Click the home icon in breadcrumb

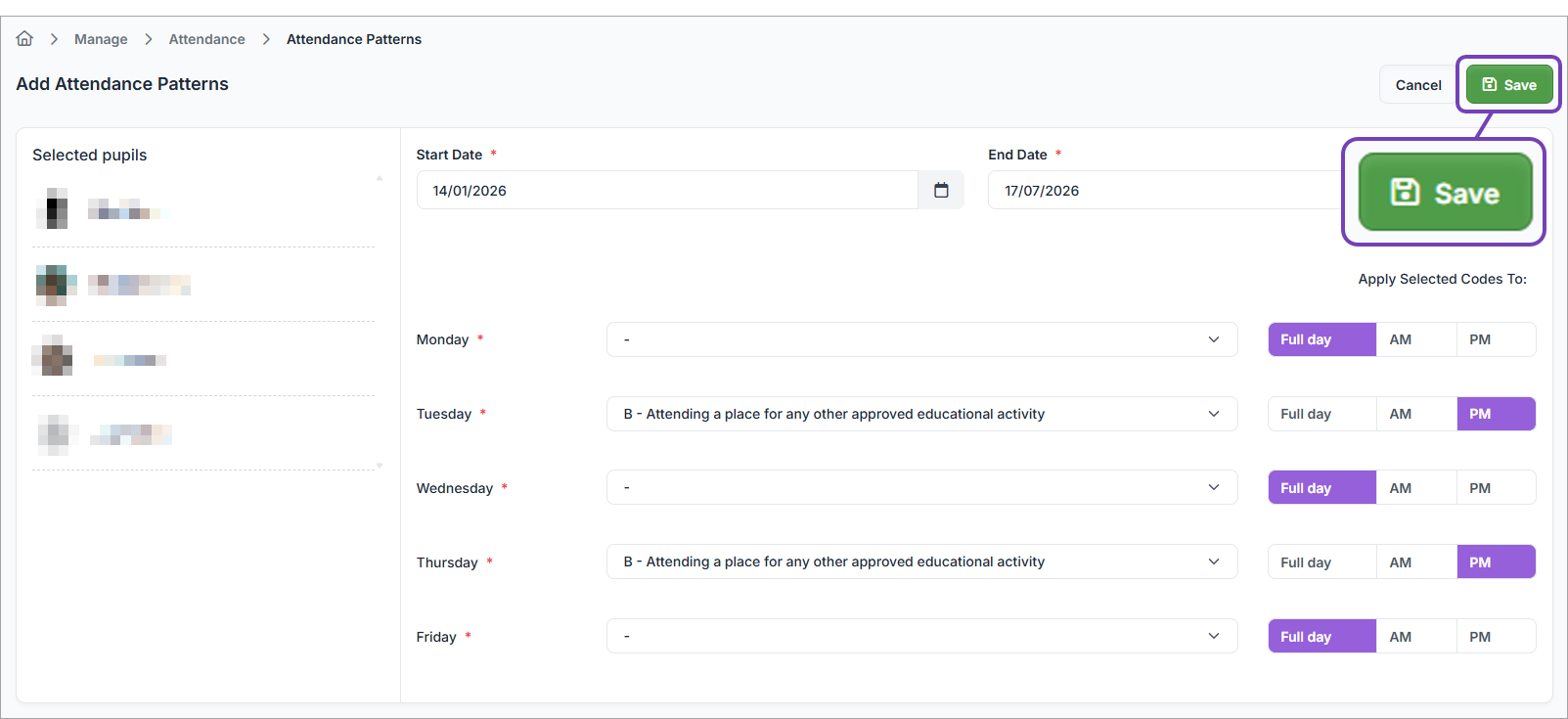point(24,39)
